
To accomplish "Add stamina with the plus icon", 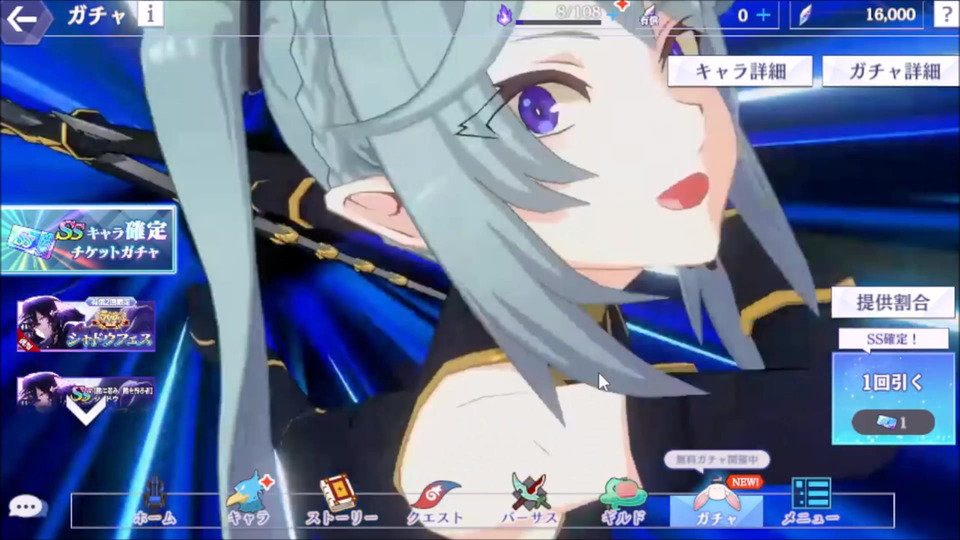I will click(x=612, y=15).
